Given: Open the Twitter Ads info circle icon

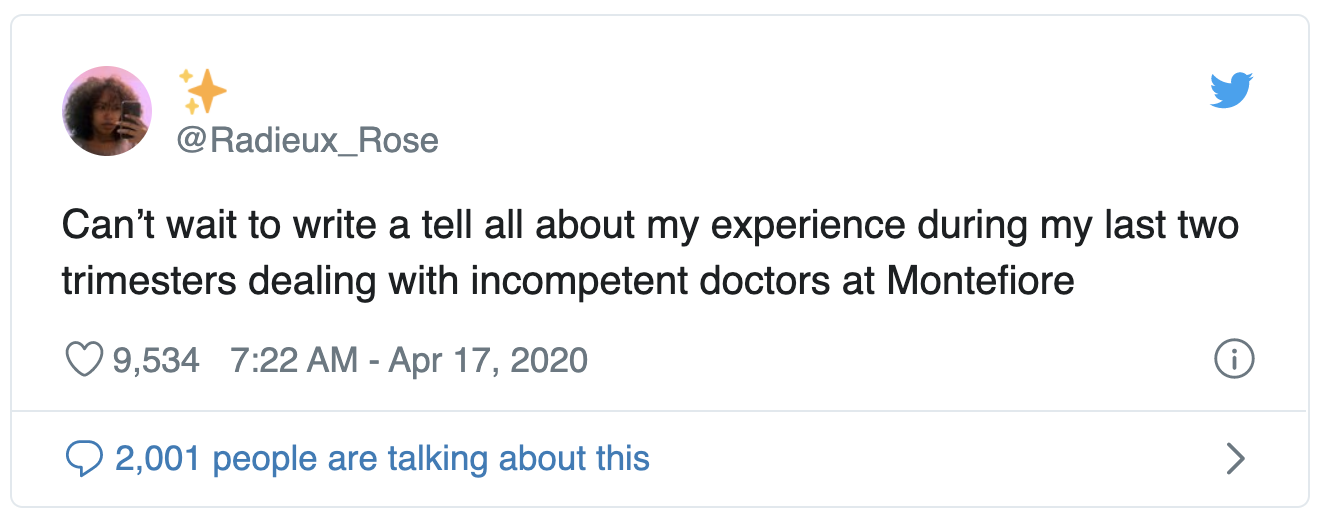Looking at the screenshot, I should pyautogui.click(x=1233, y=360).
